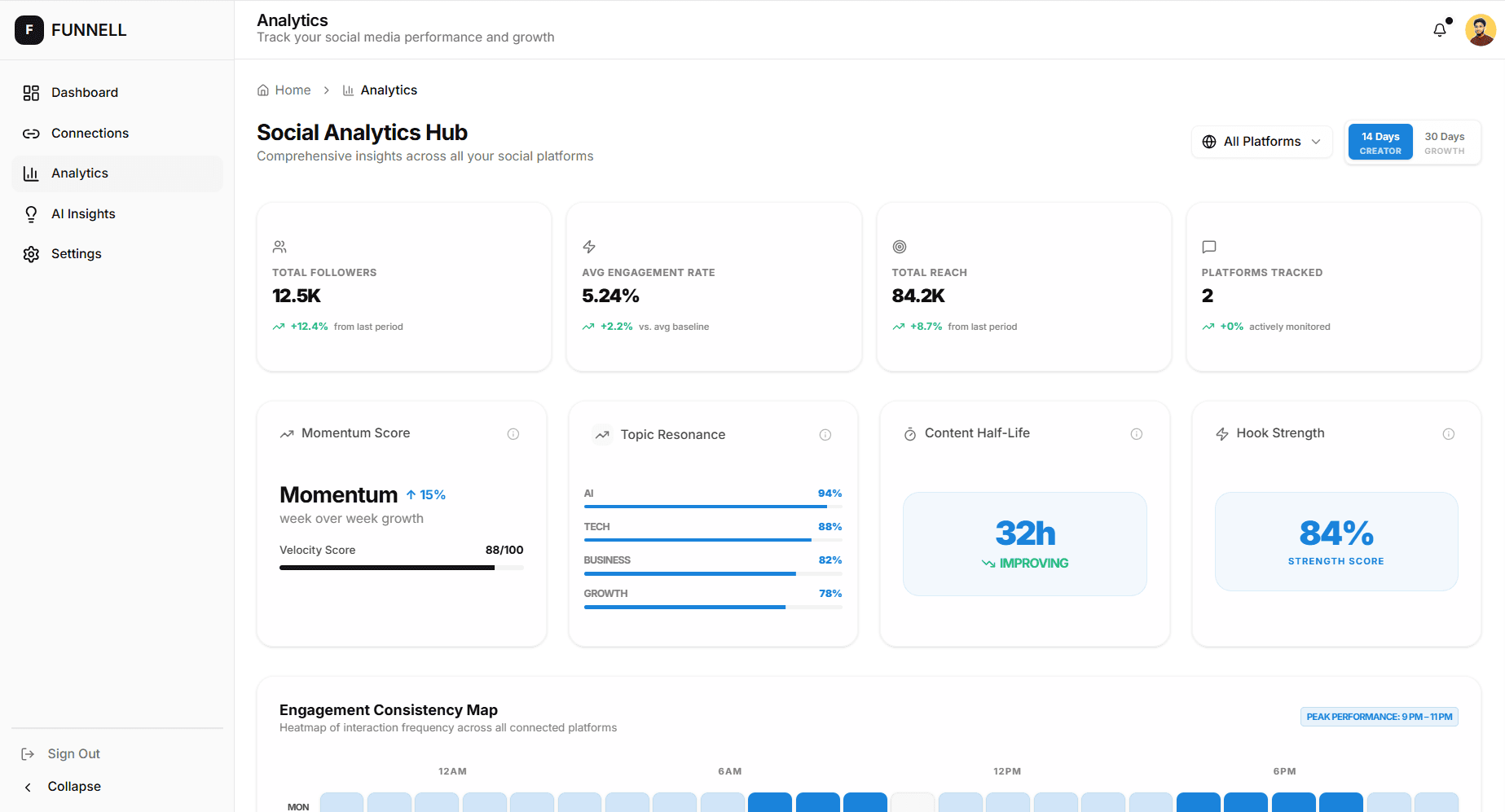Expand the Home breadcrumb menu
Screen dimensions: 1505x812
(x=284, y=90)
